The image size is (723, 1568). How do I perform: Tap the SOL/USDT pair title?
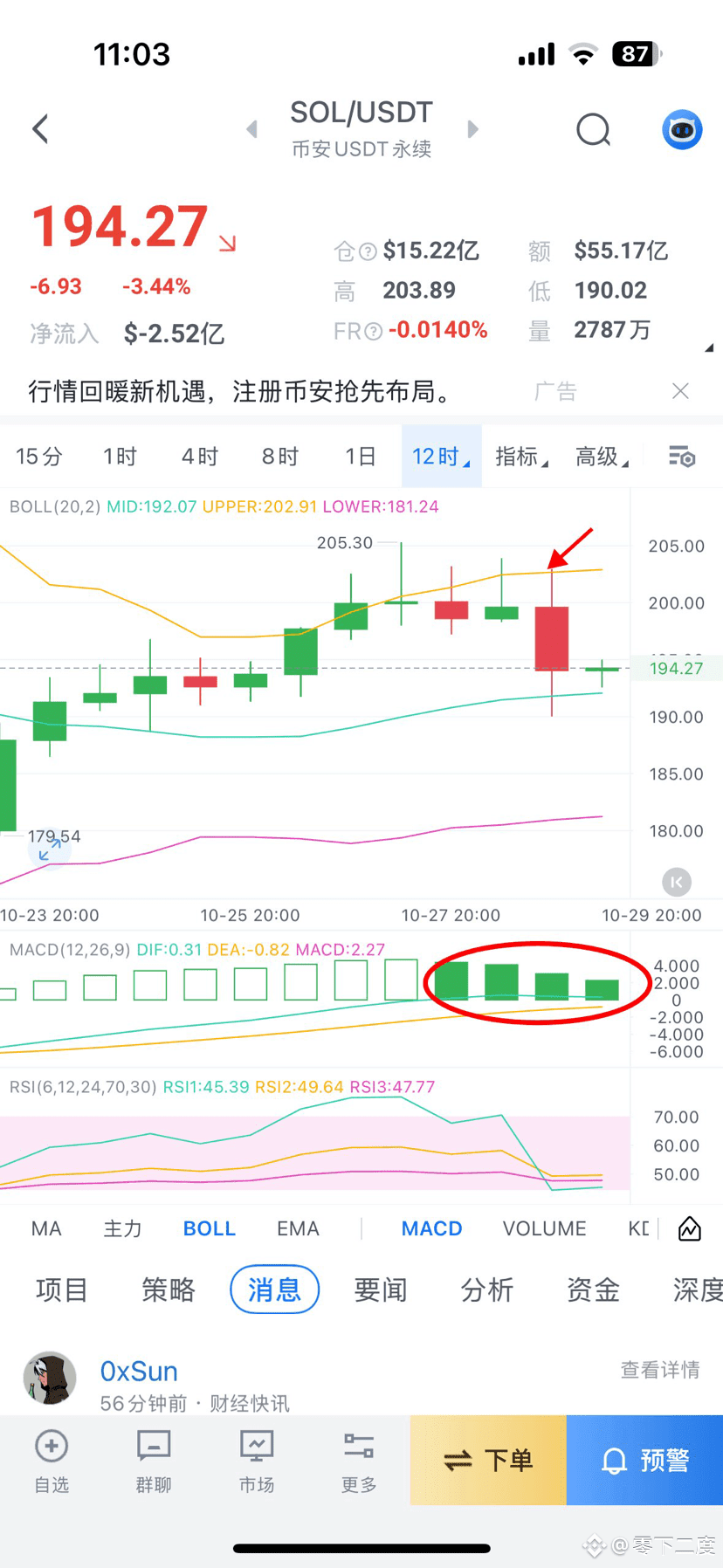(361, 113)
